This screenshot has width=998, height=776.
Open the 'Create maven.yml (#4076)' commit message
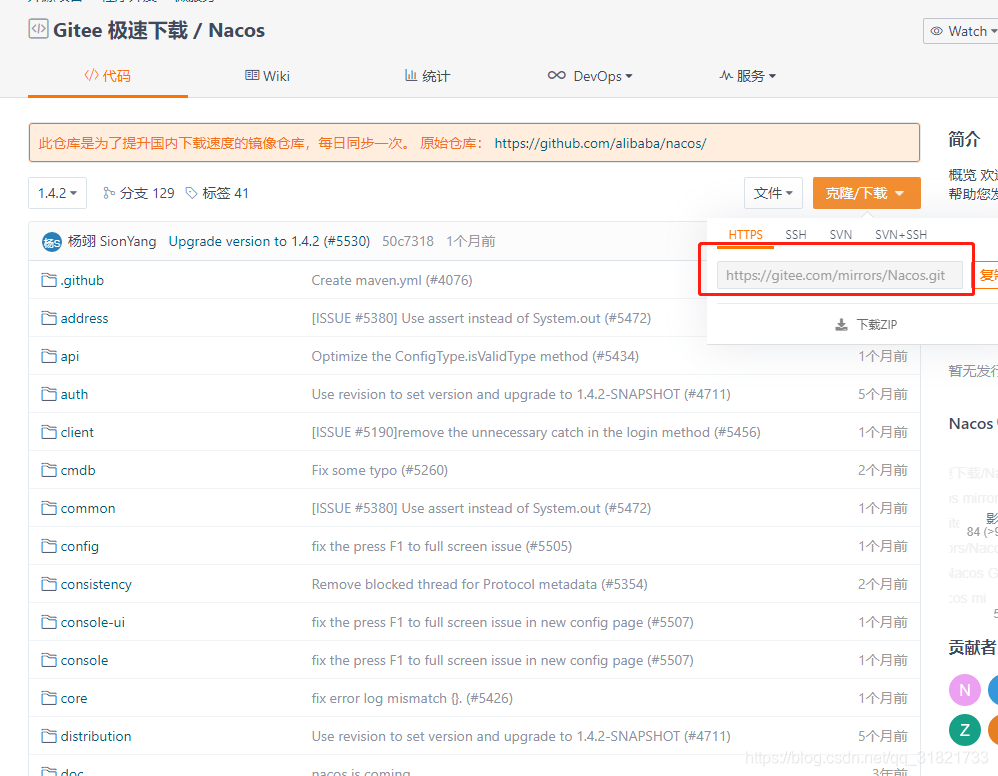pos(392,280)
